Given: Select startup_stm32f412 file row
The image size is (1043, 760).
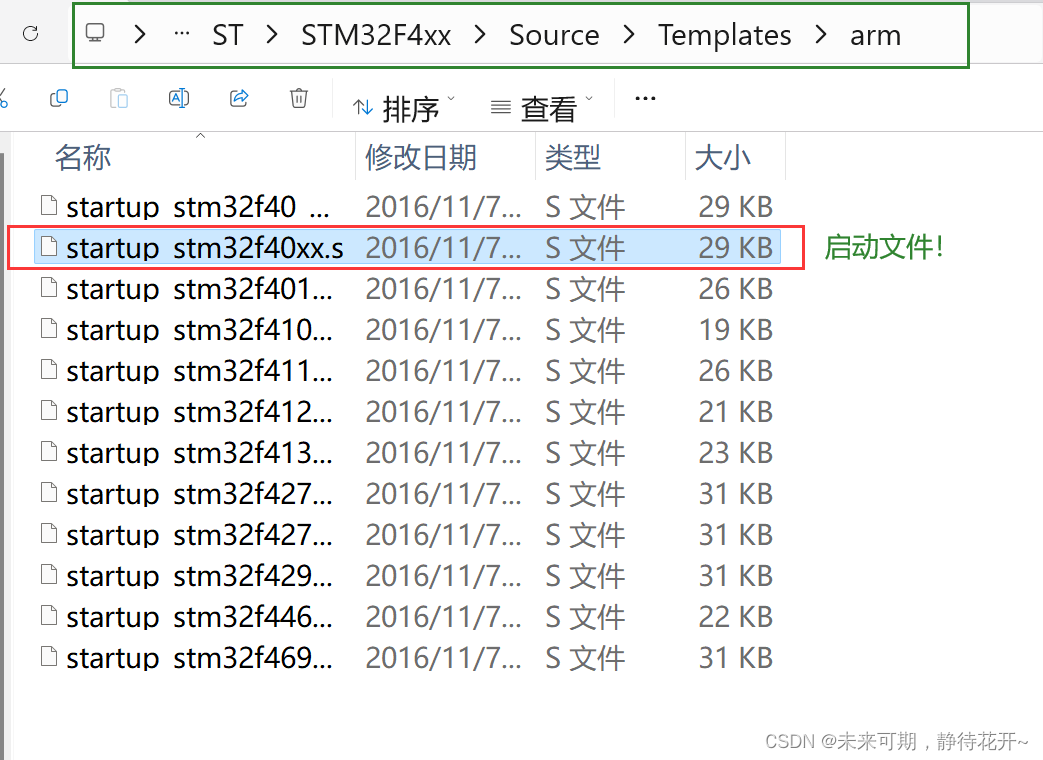Looking at the screenshot, I should 407,412.
